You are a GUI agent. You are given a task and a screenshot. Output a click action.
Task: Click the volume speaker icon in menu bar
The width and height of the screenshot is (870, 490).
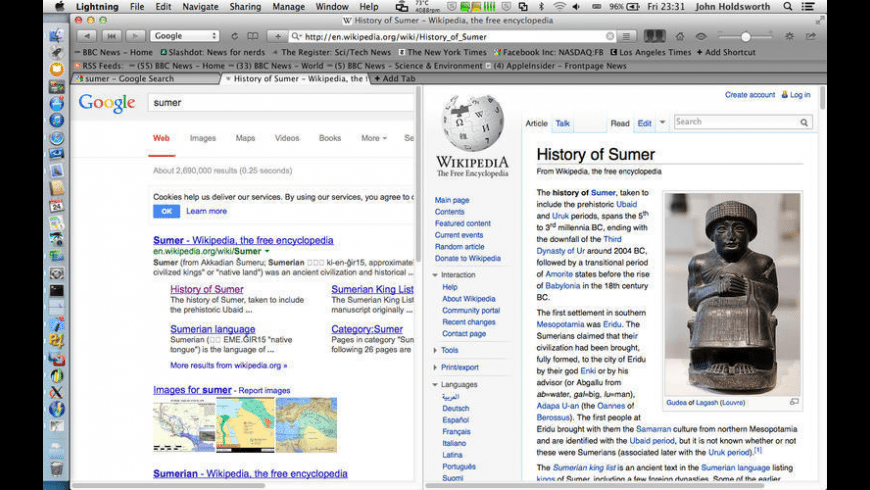click(576, 7)
